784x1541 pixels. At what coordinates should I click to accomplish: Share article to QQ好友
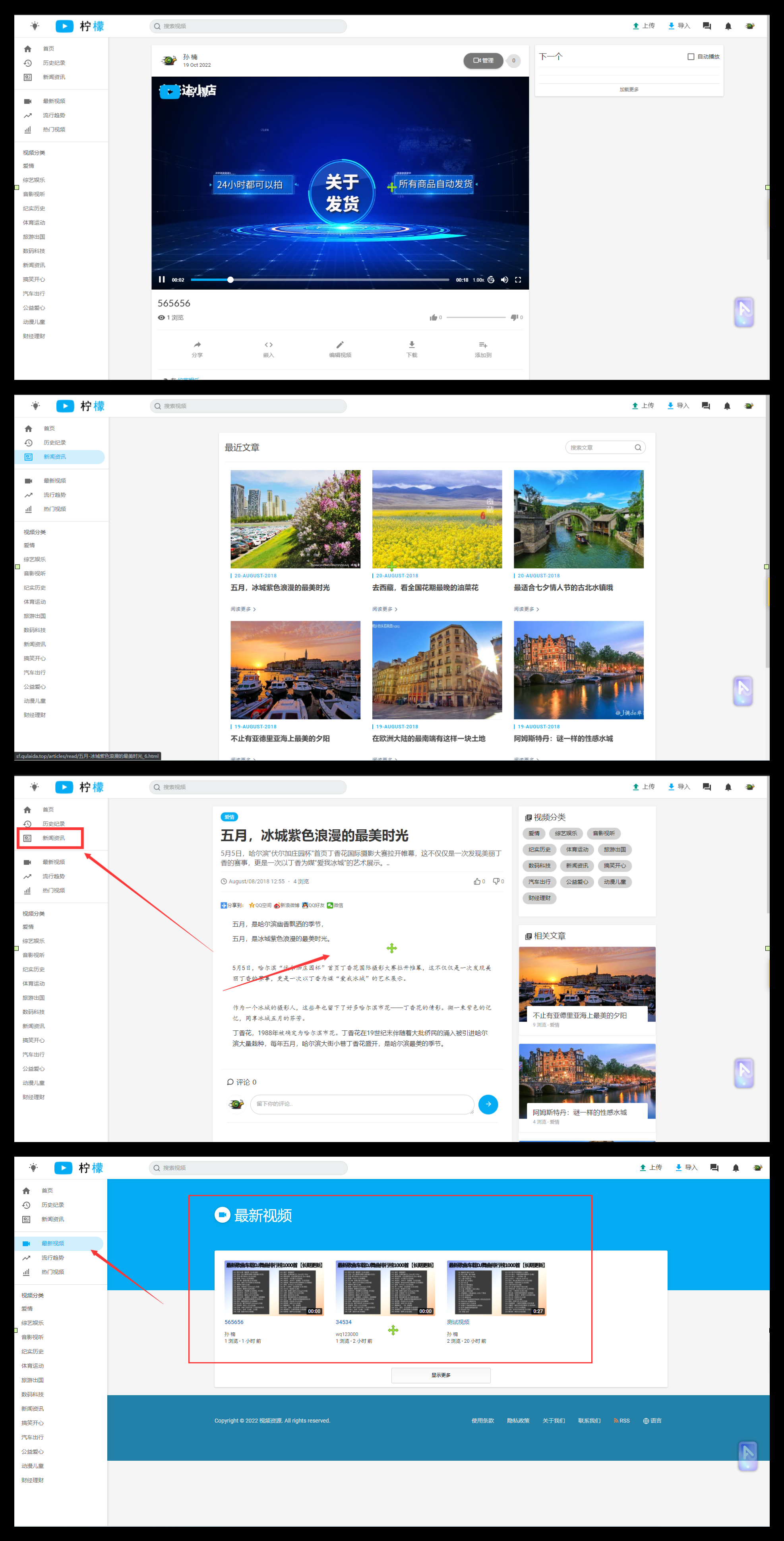pyautogui.click(x=314, y=906)
